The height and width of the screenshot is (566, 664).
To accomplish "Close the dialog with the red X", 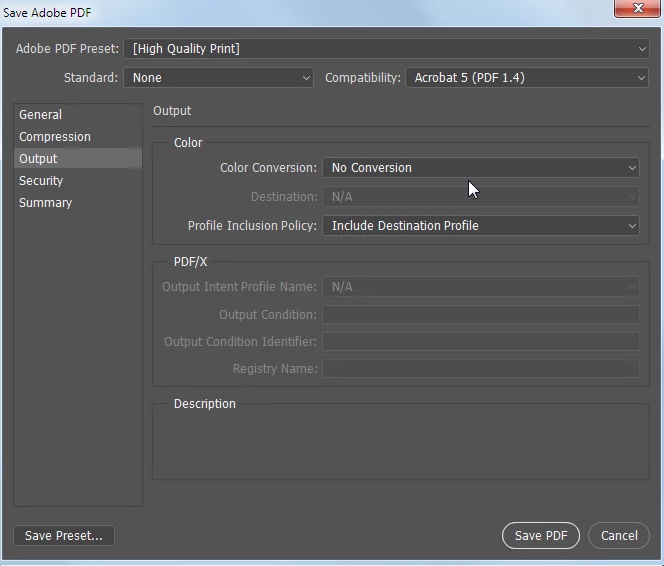I will (x=637, y=8).
